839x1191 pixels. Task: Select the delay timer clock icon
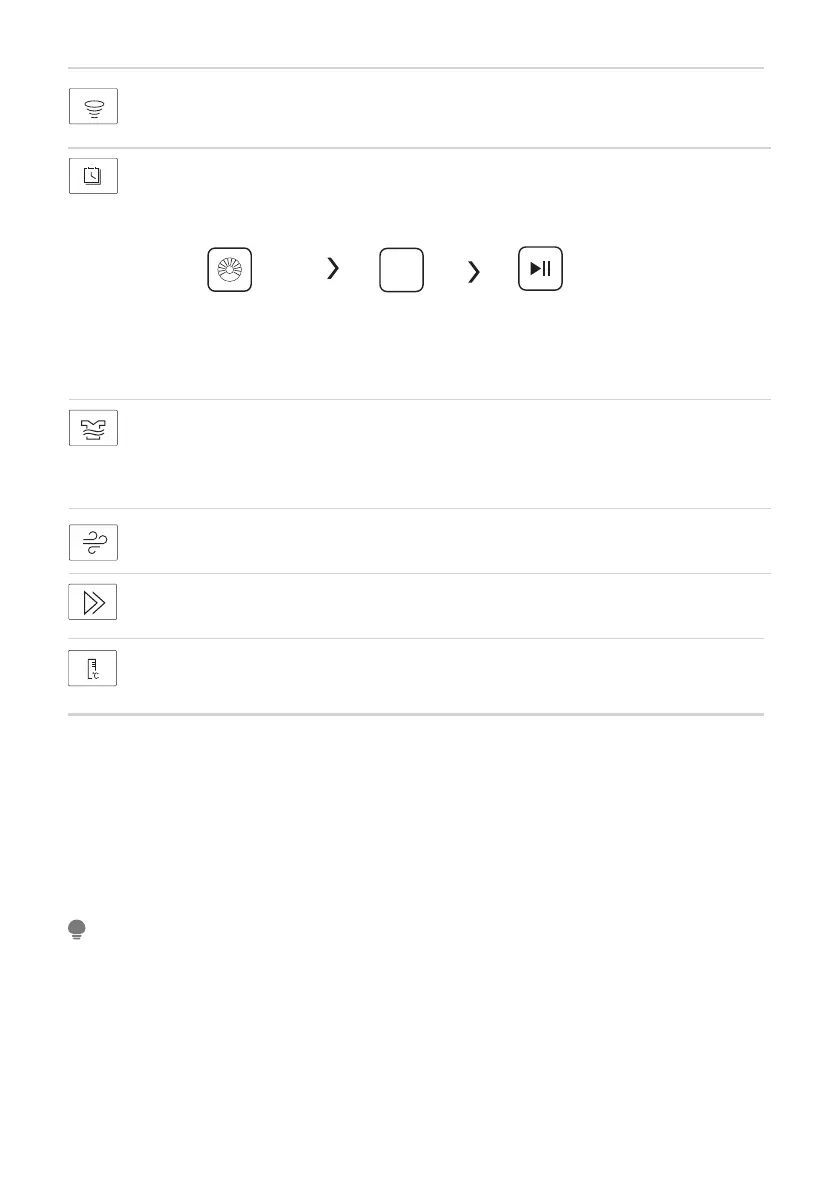click(x=93, y=175)
